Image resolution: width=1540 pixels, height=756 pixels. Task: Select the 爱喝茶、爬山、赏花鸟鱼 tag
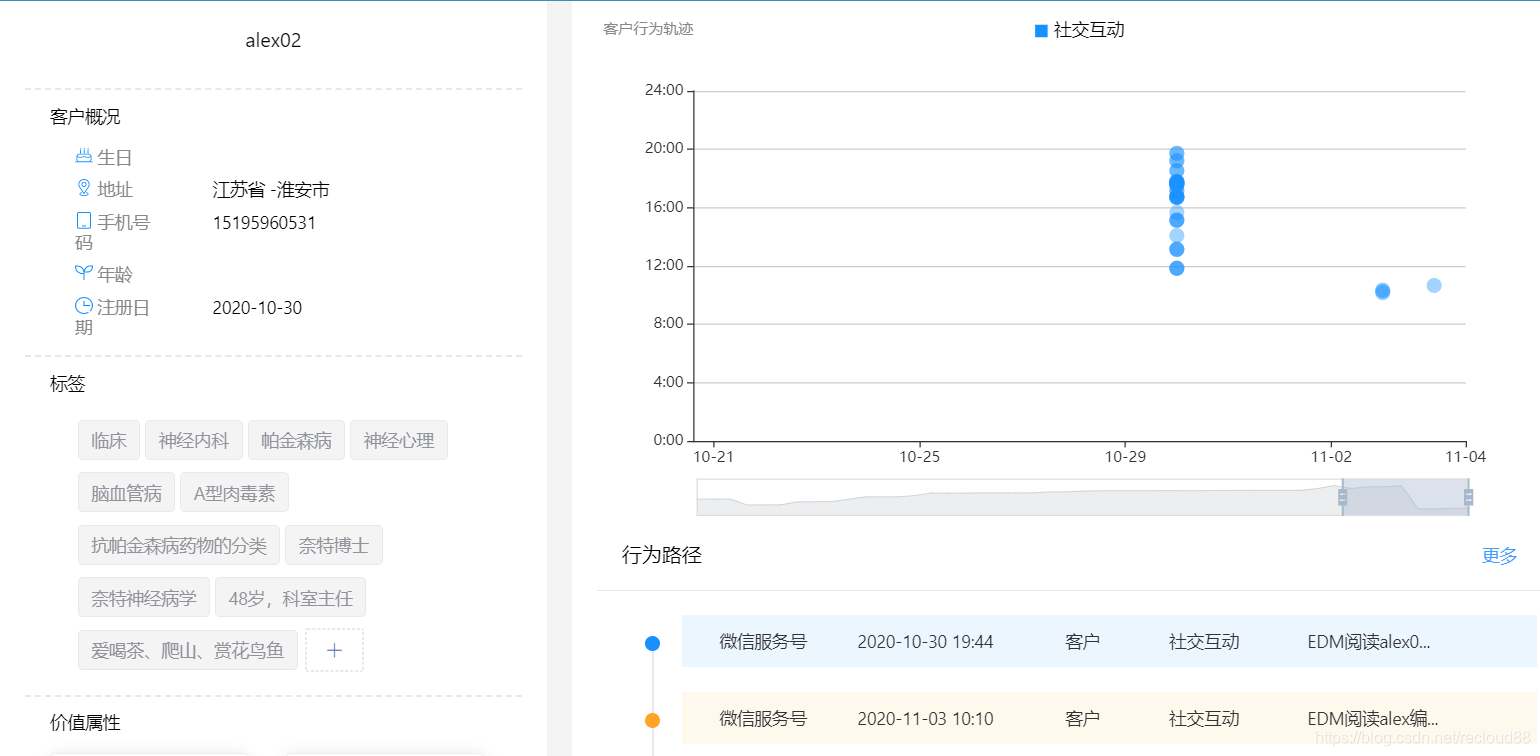pos(188,650)
